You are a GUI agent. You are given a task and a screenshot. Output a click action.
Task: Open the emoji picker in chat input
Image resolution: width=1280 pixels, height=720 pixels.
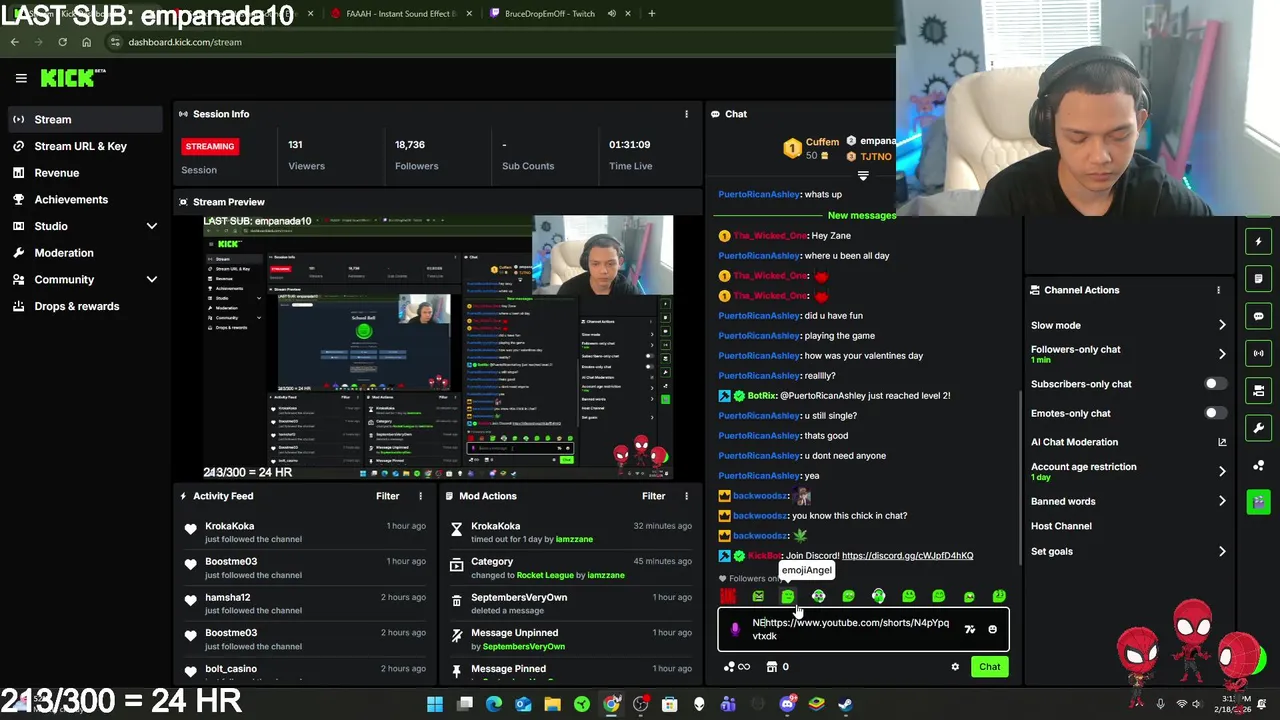(992, 630)
